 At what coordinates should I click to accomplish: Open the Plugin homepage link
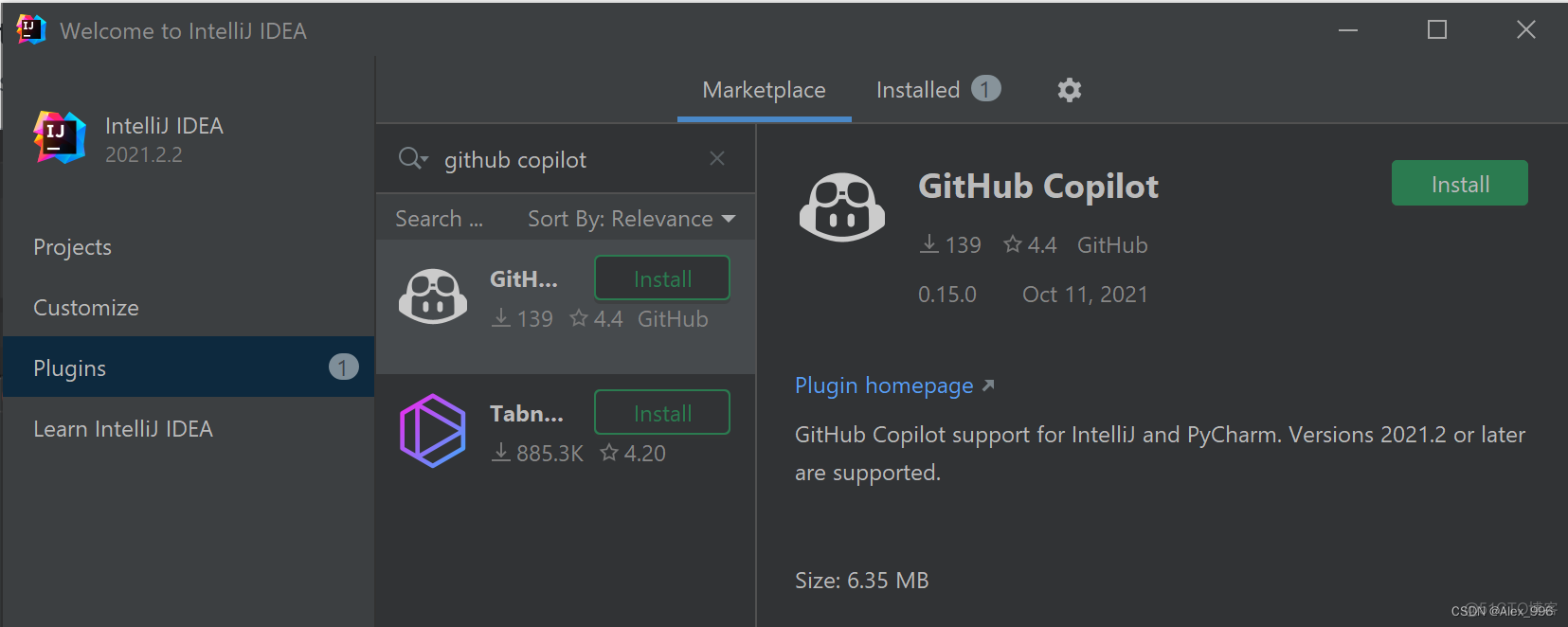pos(884,385)
